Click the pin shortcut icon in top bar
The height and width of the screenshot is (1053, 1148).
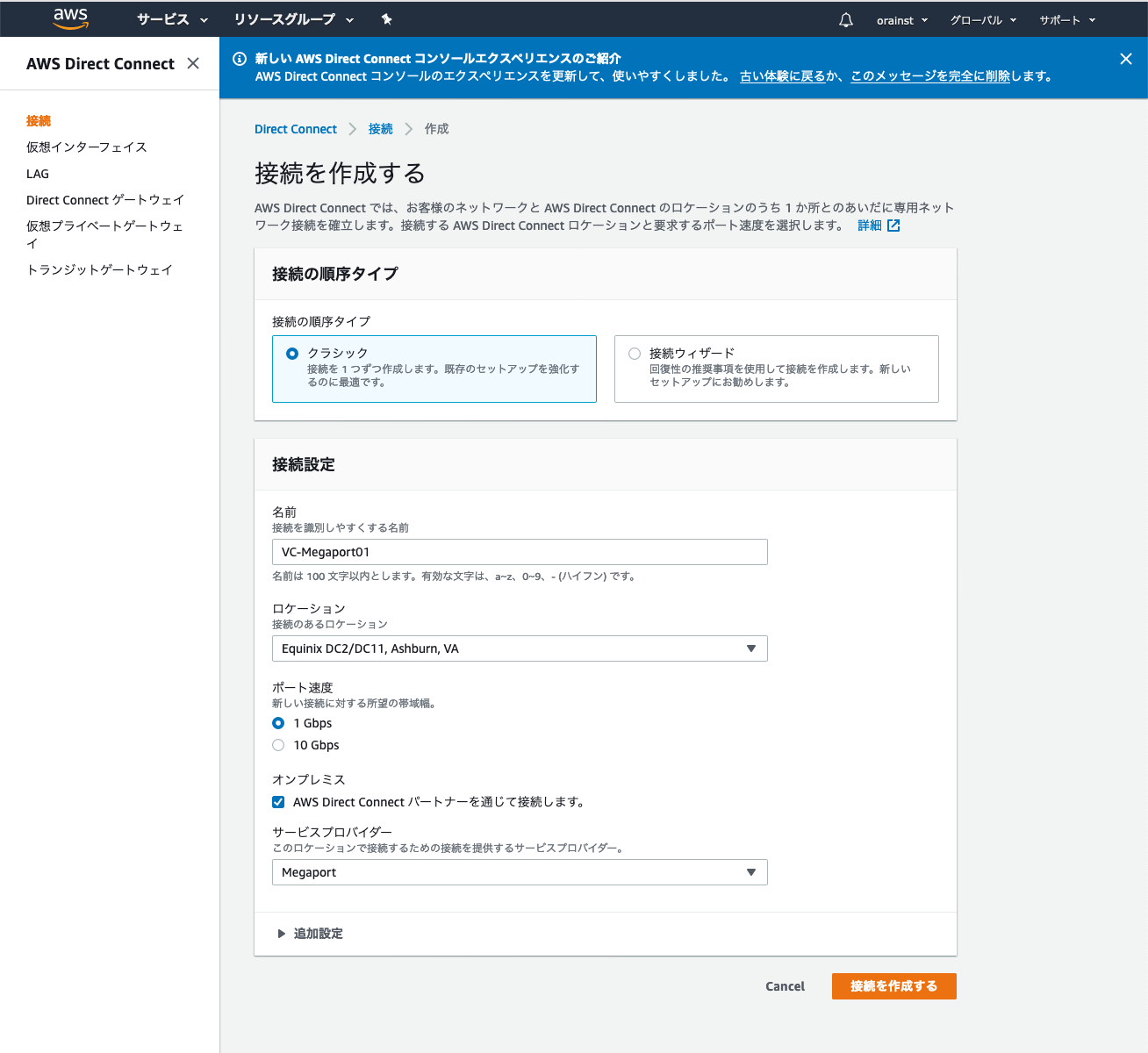pos(386,19)
